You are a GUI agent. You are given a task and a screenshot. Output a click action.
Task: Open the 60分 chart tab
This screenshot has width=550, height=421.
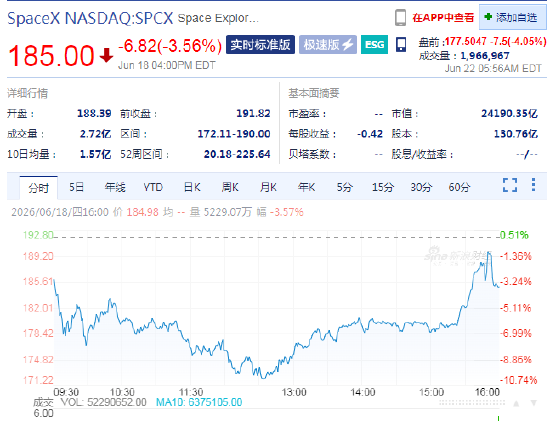459,187
